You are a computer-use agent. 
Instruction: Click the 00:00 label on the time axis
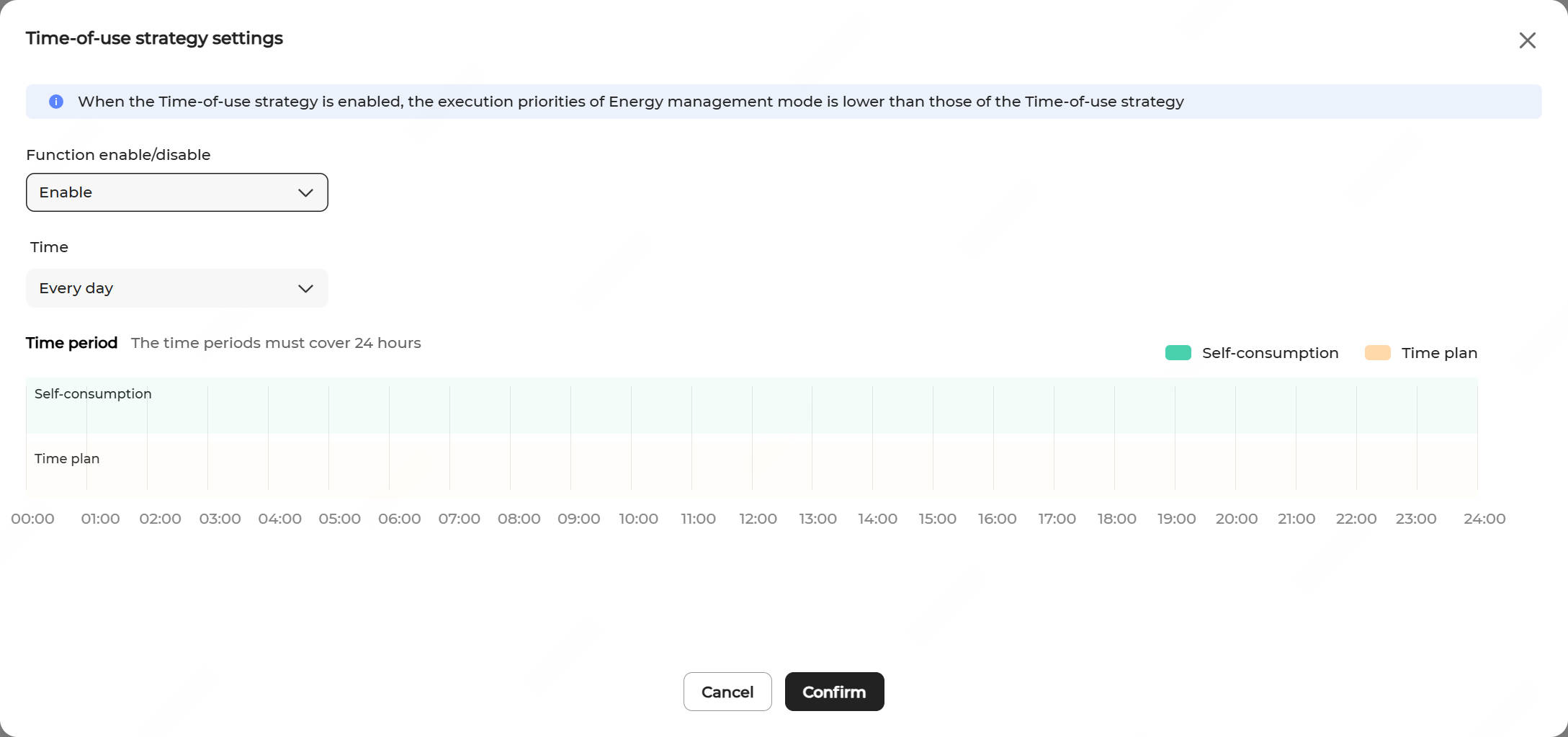pyautogui.click(x=32, y=519)
